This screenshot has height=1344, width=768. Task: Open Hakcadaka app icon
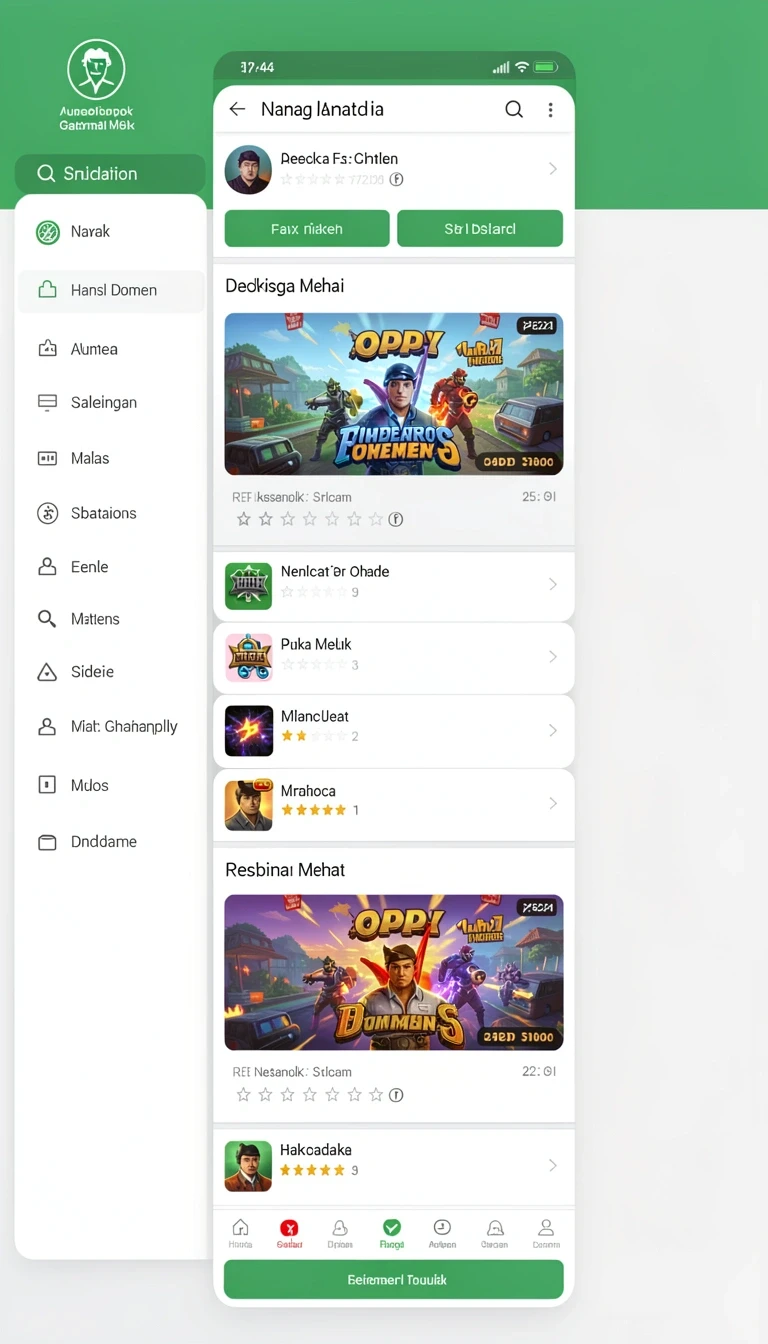pos(248,1166)
